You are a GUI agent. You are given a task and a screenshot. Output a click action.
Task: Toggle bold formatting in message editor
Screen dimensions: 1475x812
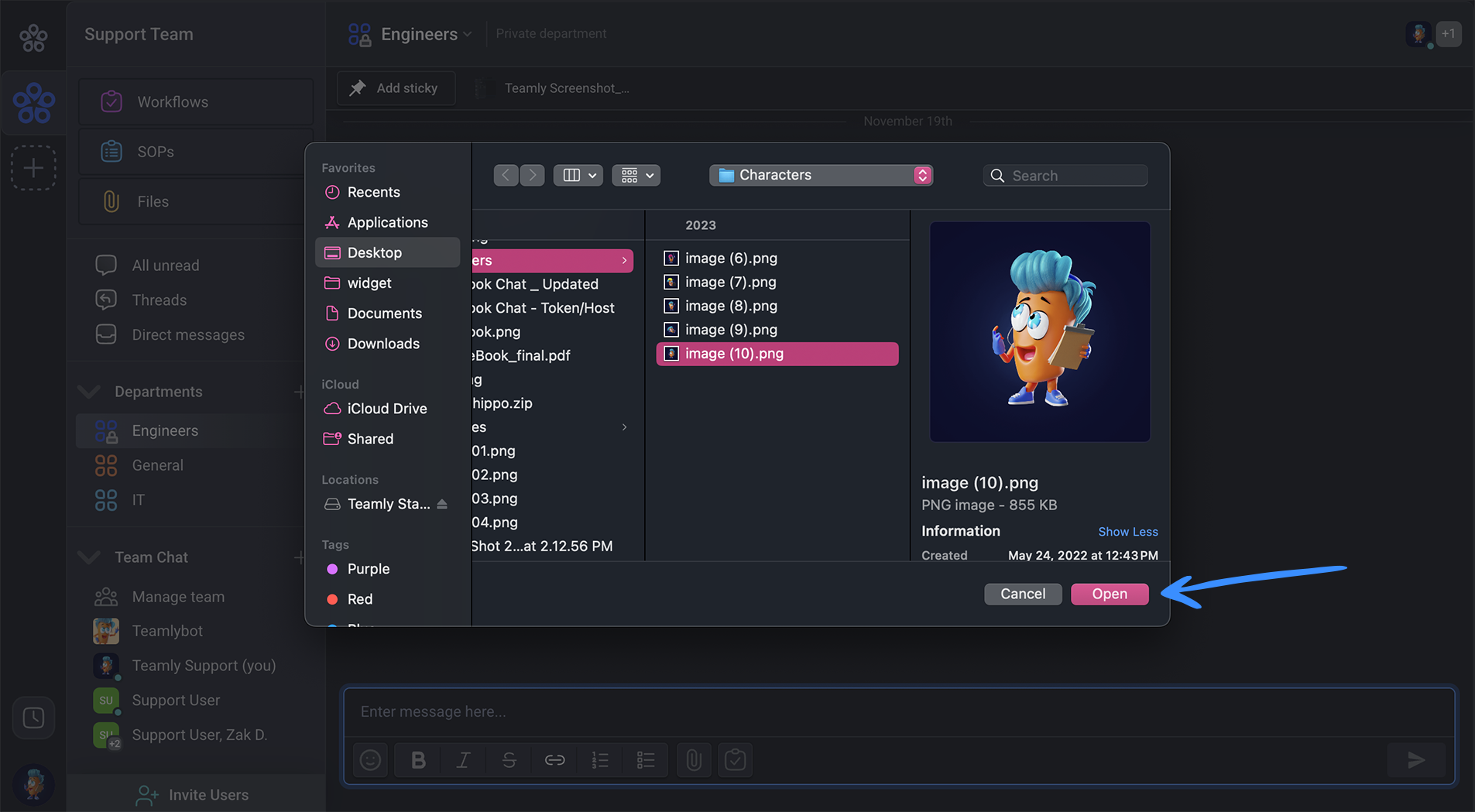tap(418, 760)
